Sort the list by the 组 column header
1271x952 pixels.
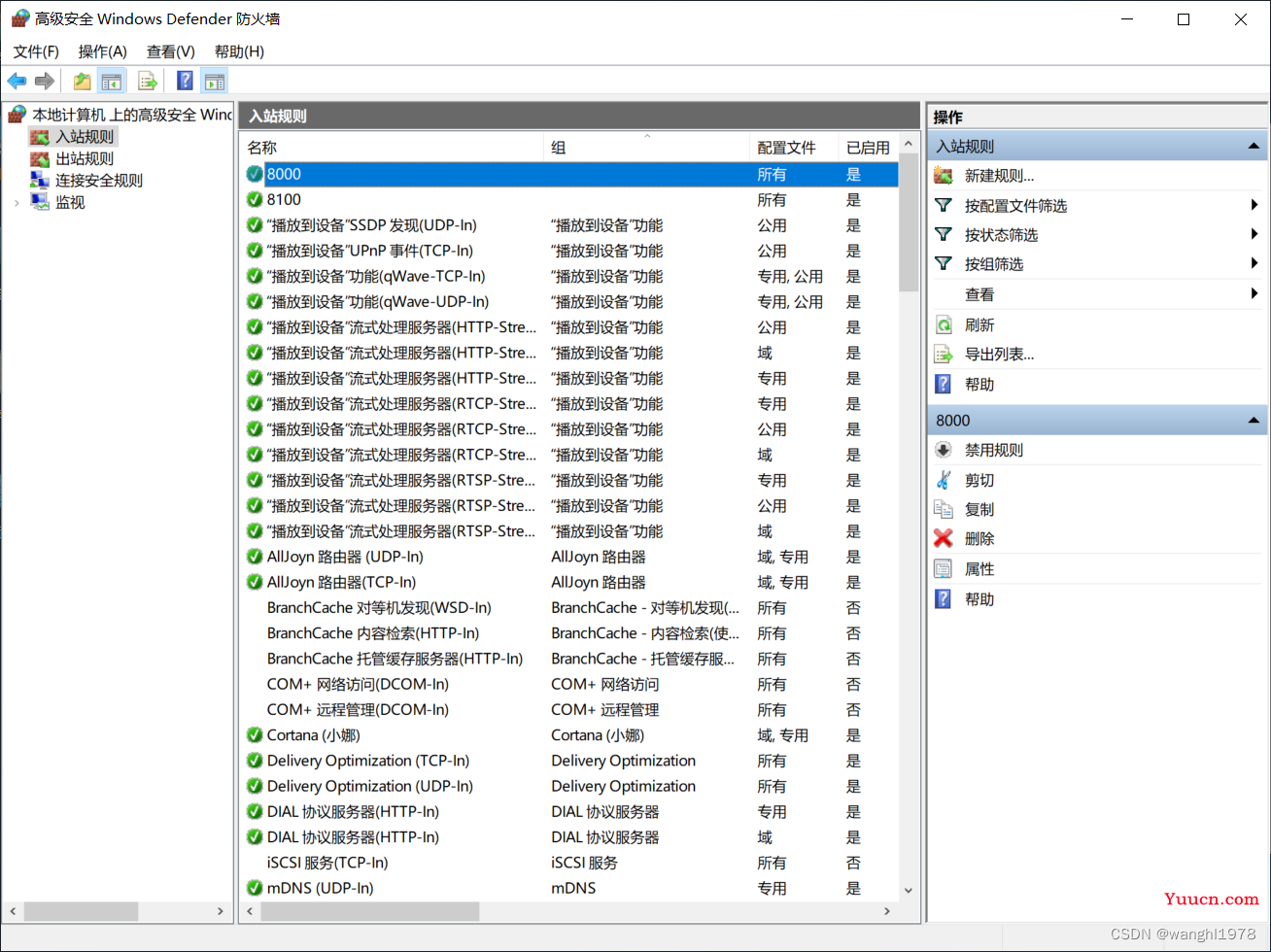pos(646,148)
